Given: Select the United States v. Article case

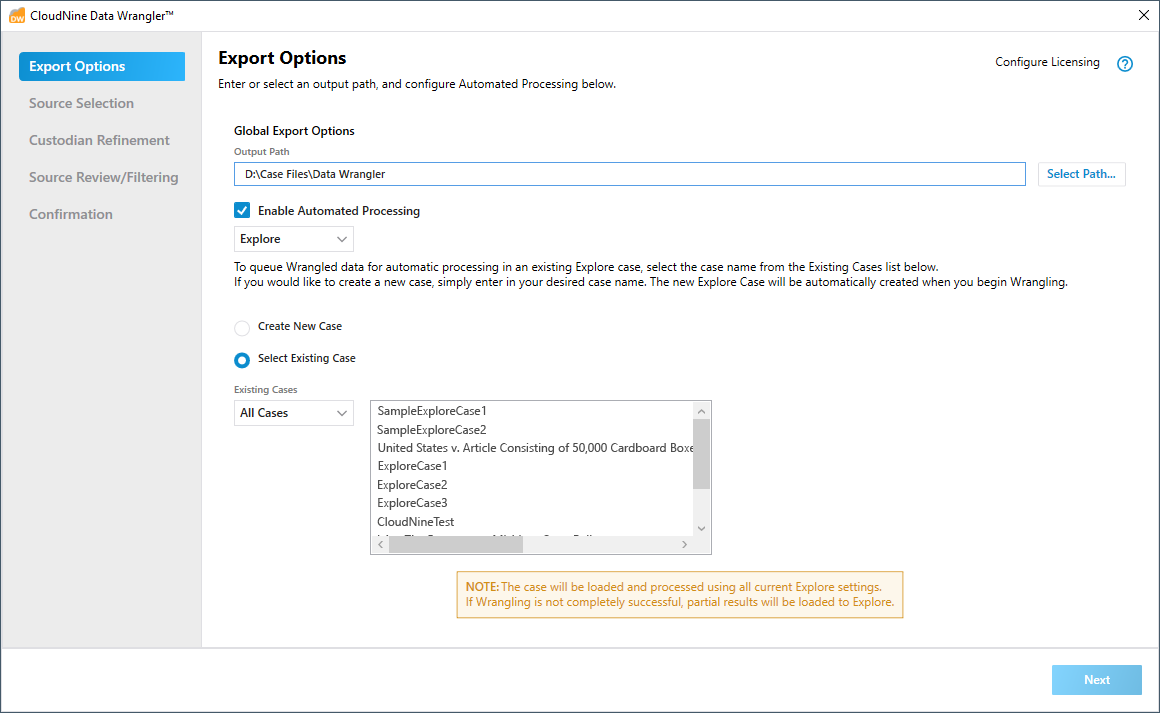Looking at the screenshot, I should pos(535,448).
